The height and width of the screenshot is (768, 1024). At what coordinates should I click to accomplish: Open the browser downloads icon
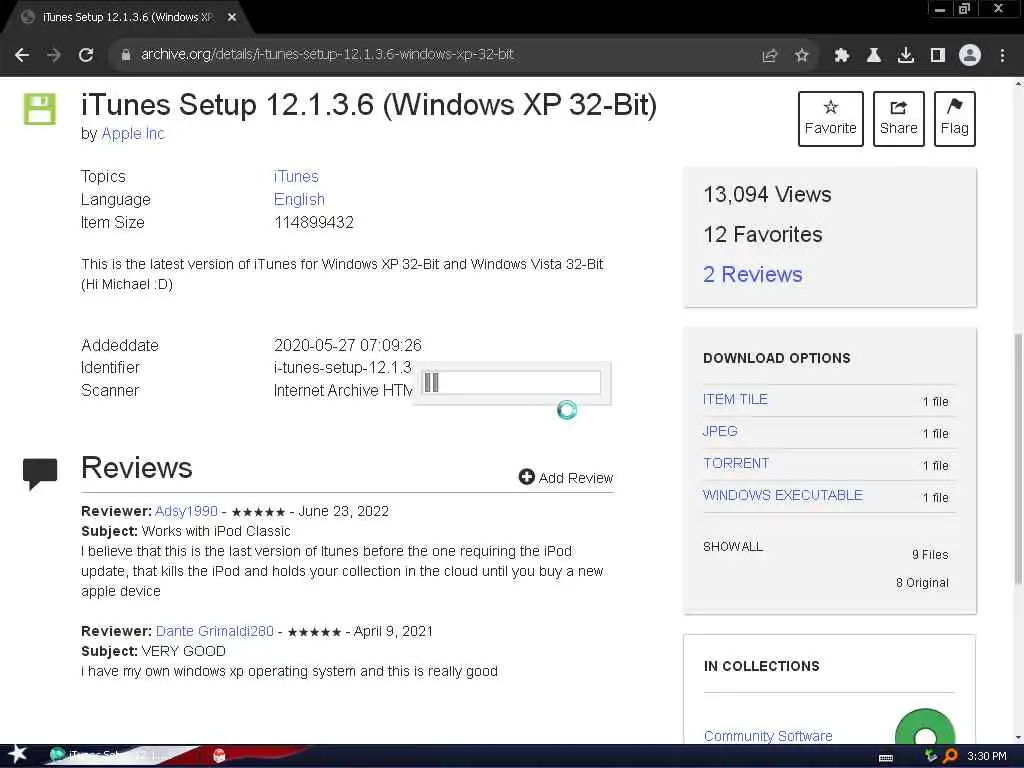click(906, 56)
